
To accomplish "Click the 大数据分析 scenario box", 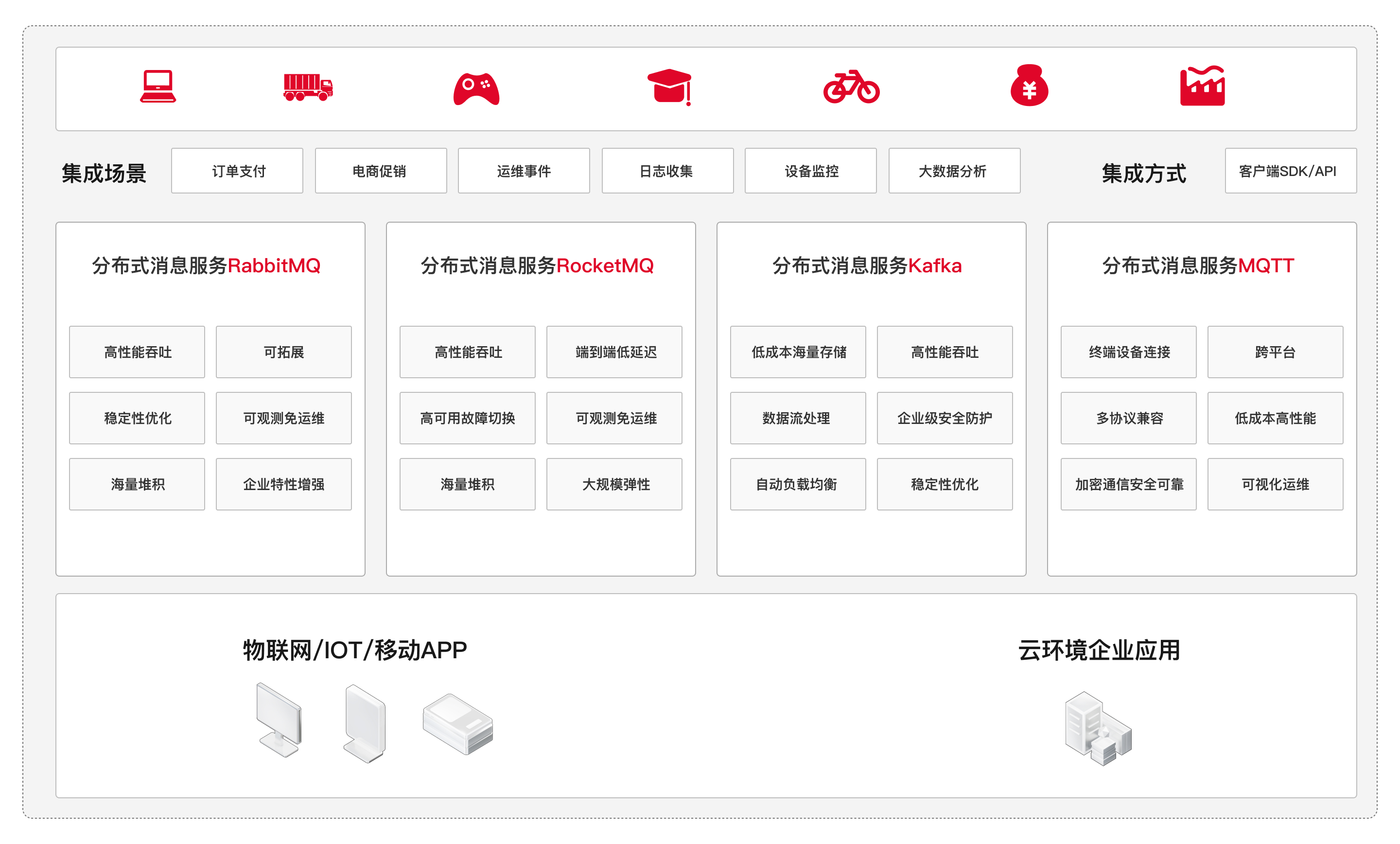I will click(955, 171).
